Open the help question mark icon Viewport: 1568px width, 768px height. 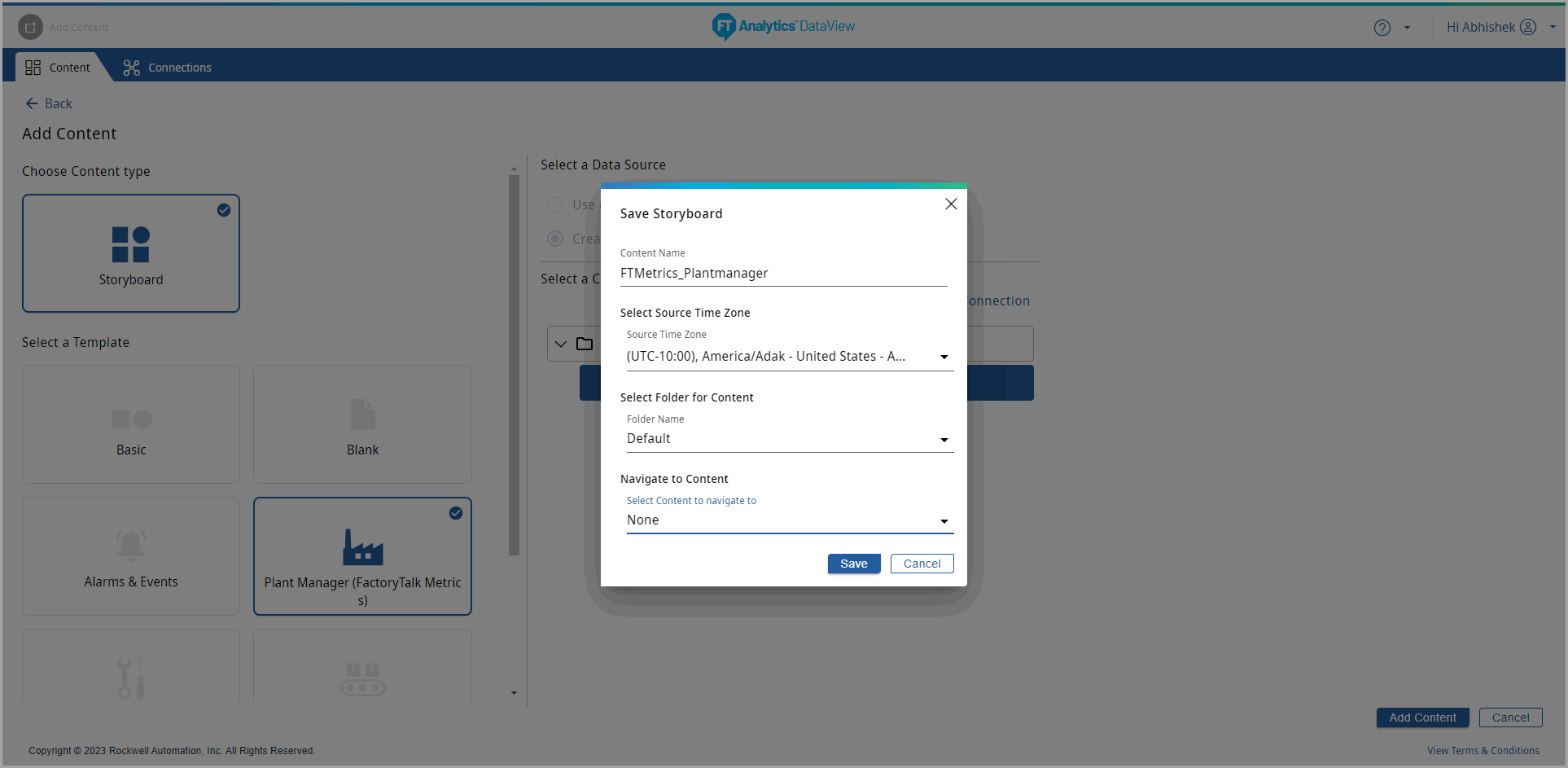pos(1382,28)
